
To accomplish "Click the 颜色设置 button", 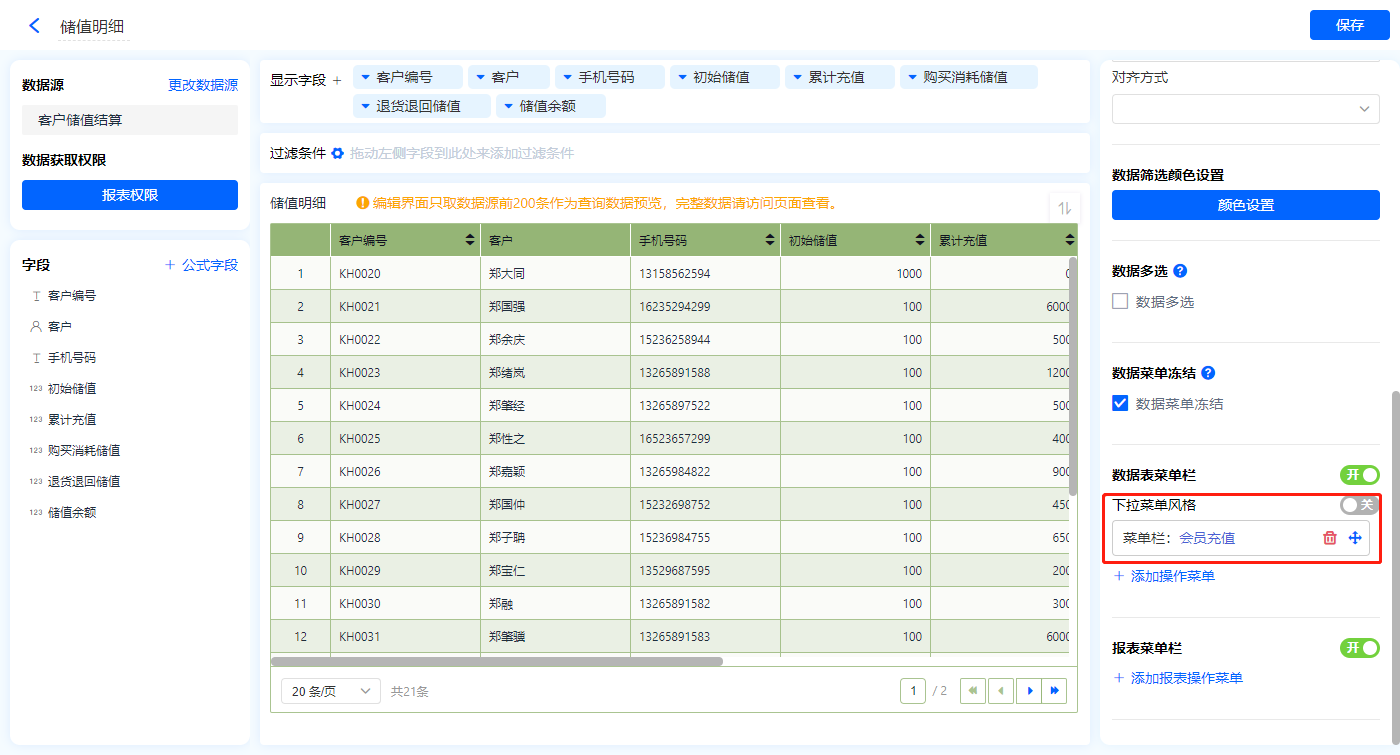I will pos(1245,205).
